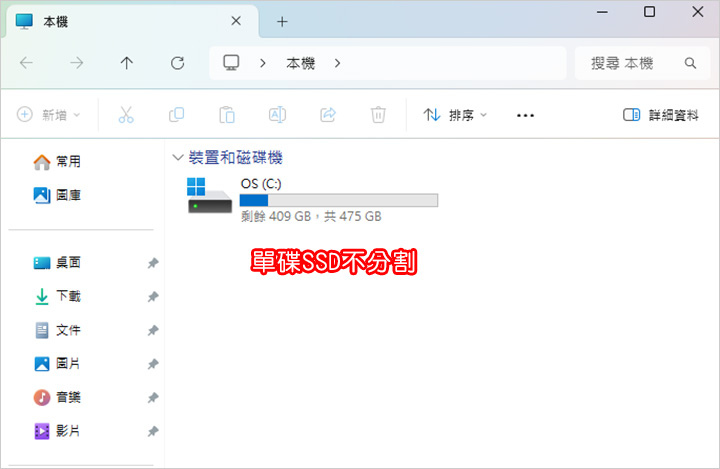Open the 排序 sort dropdown

(x=455, y=115)
